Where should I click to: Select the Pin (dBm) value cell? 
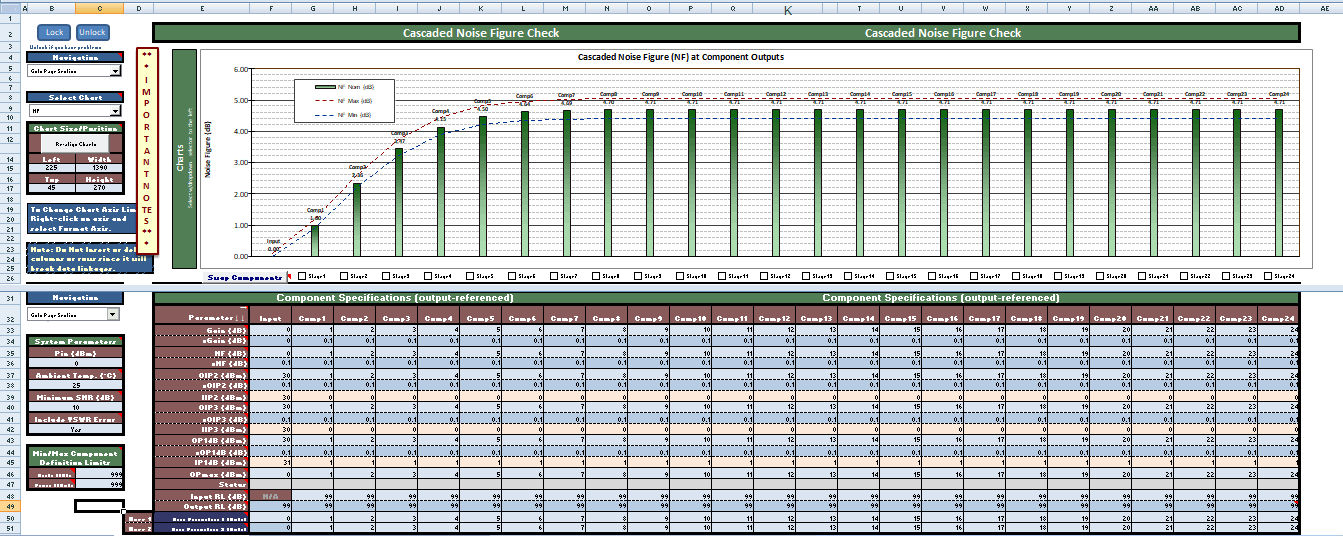click(76, 363)
